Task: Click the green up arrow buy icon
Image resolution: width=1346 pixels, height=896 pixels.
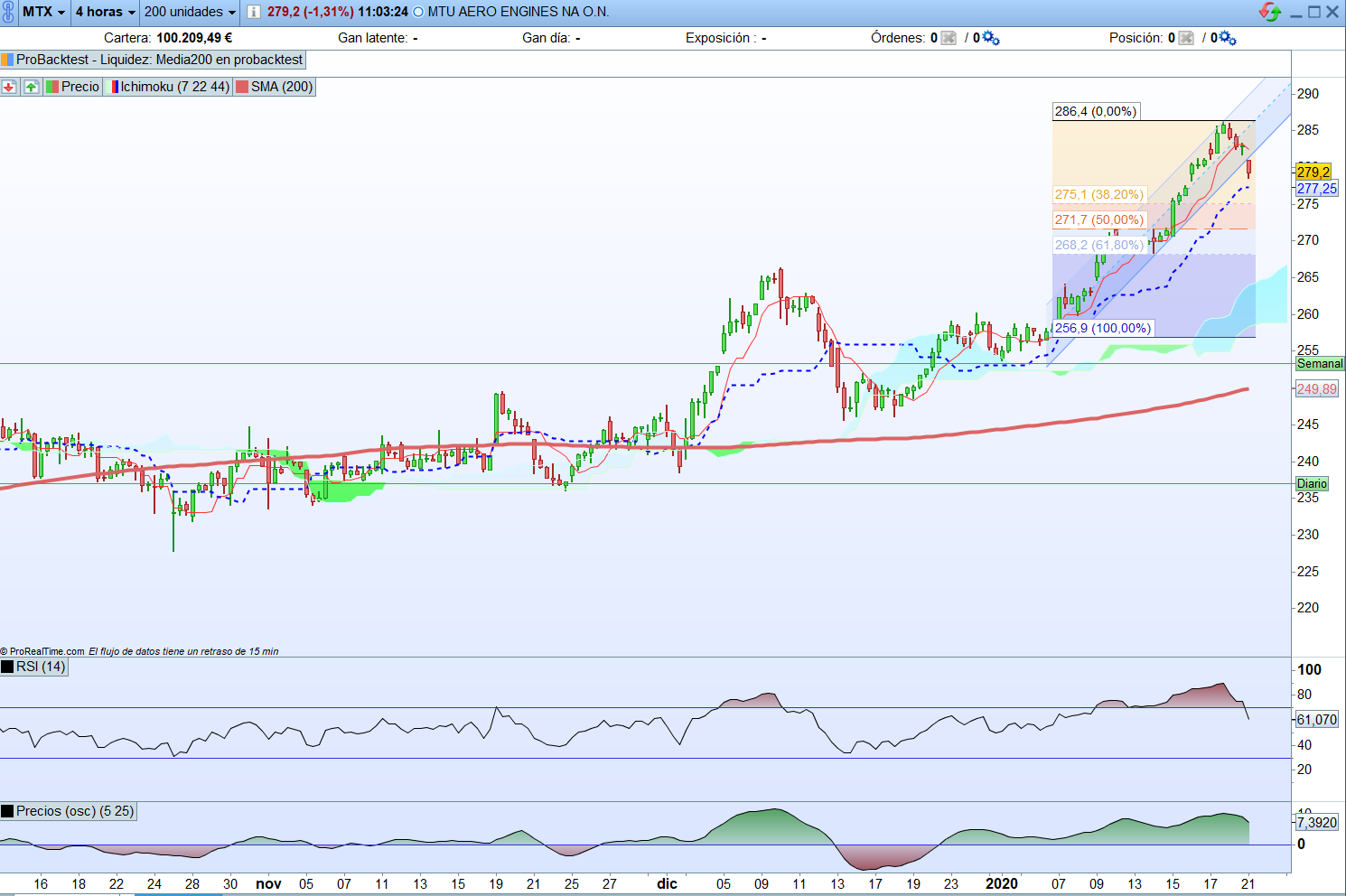Action: click(32, 87)
